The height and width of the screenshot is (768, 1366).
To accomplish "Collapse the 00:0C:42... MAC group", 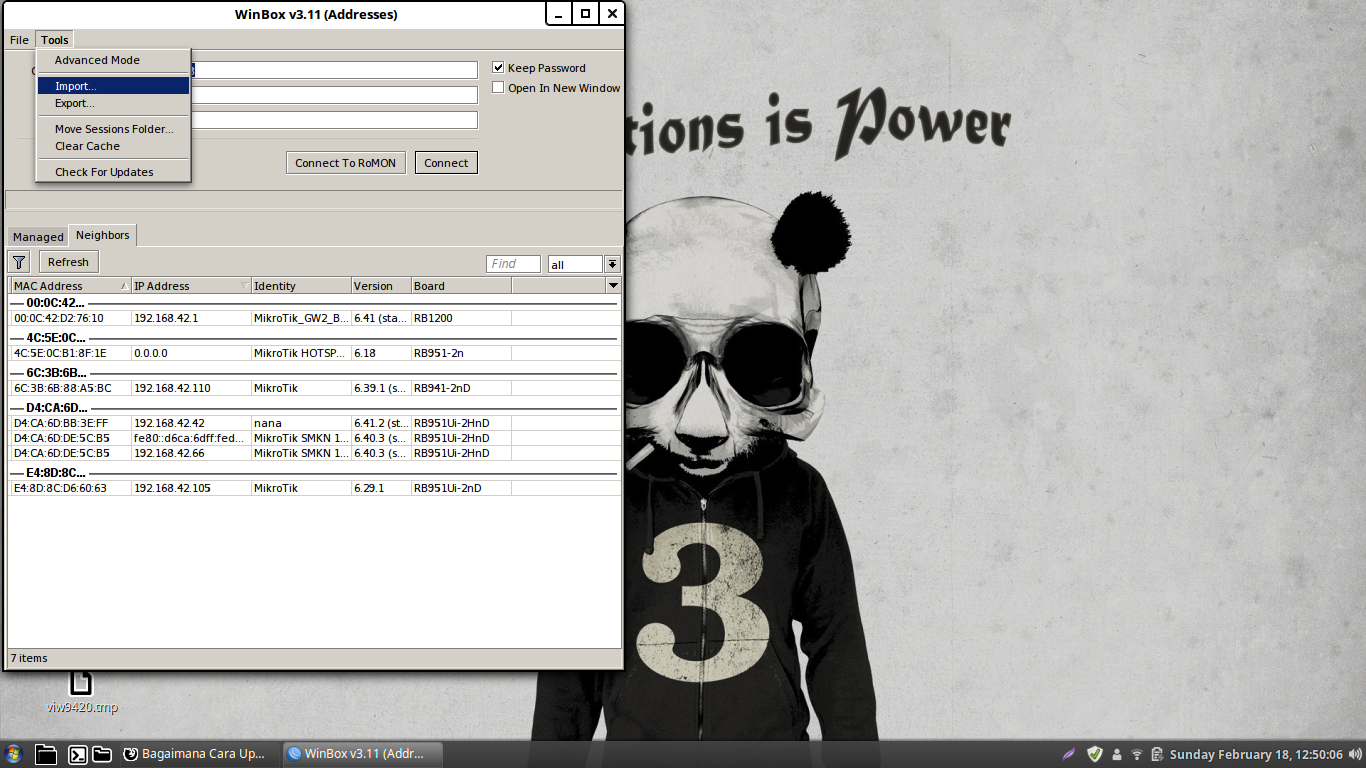I will coord(55,303).
